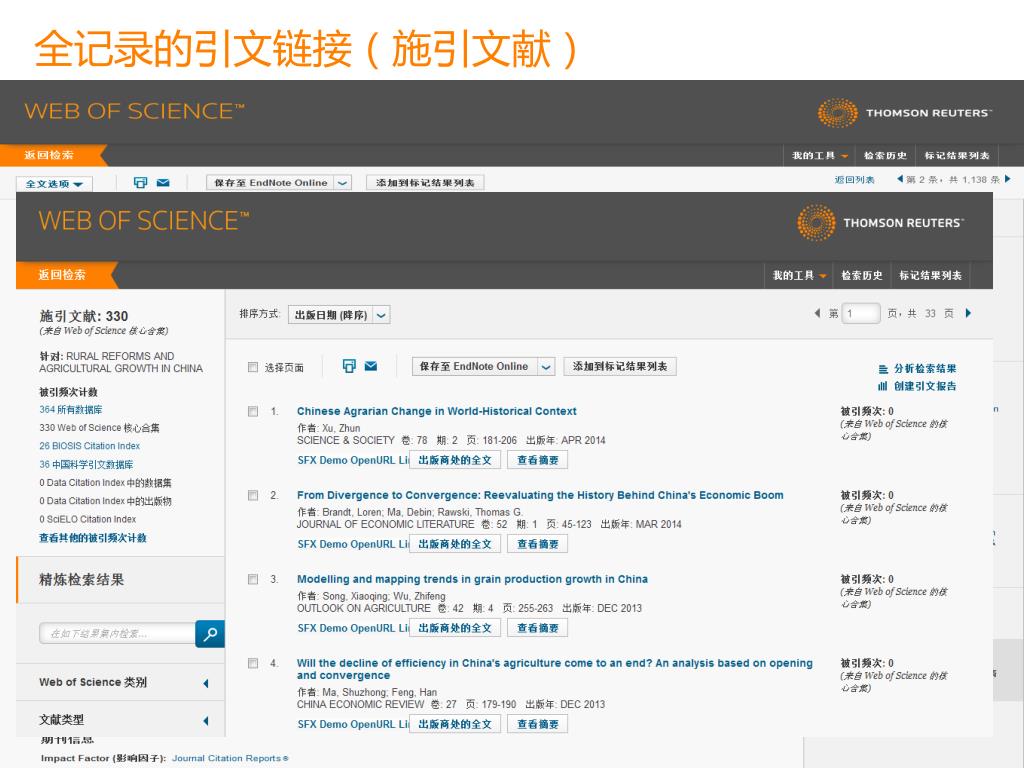Click SFX Demo OpenURL link for result 3

pos(353,628)
